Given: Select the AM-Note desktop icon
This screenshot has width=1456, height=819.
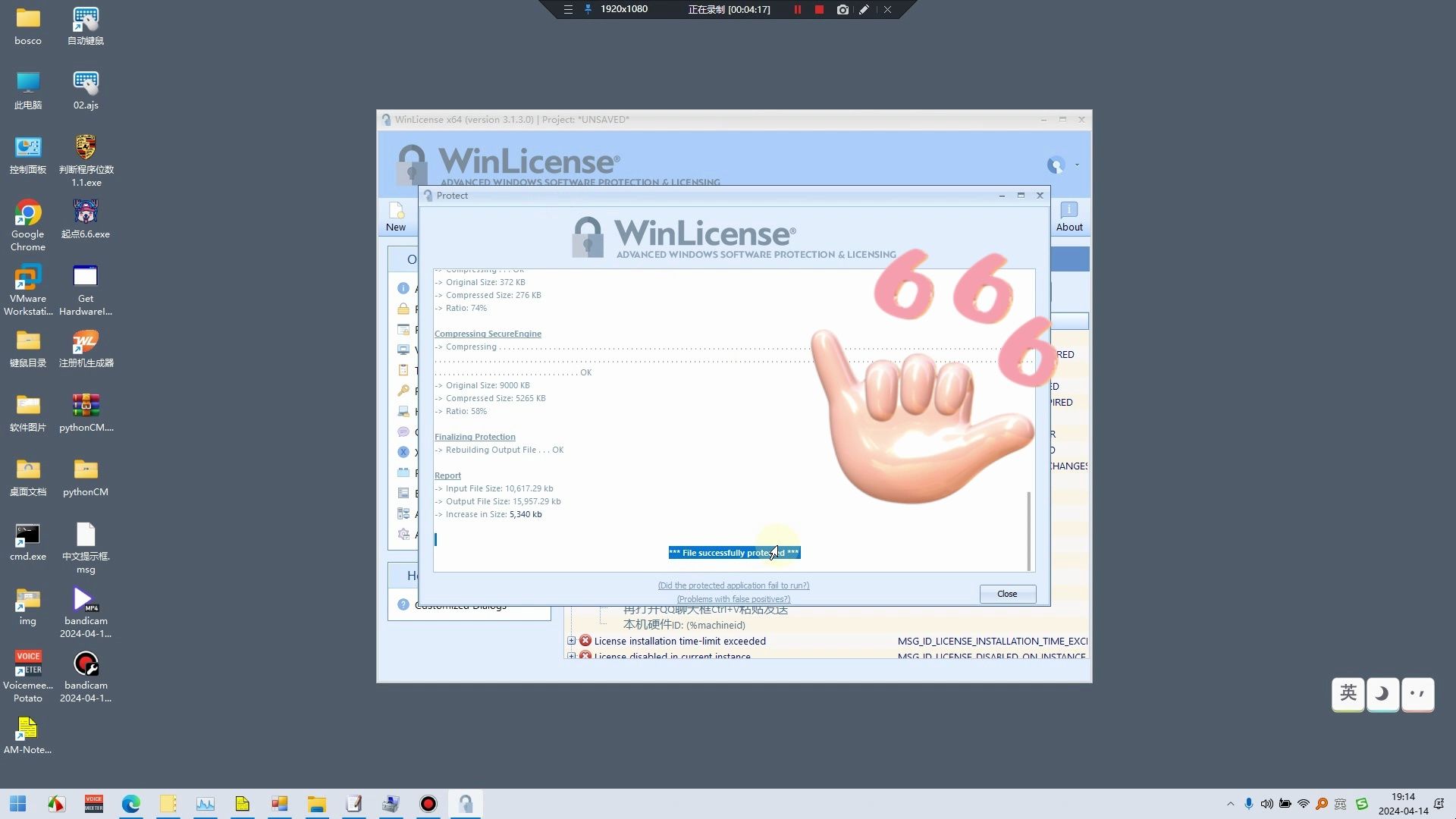Looking at the screenshot, I should tap(28, 735).
